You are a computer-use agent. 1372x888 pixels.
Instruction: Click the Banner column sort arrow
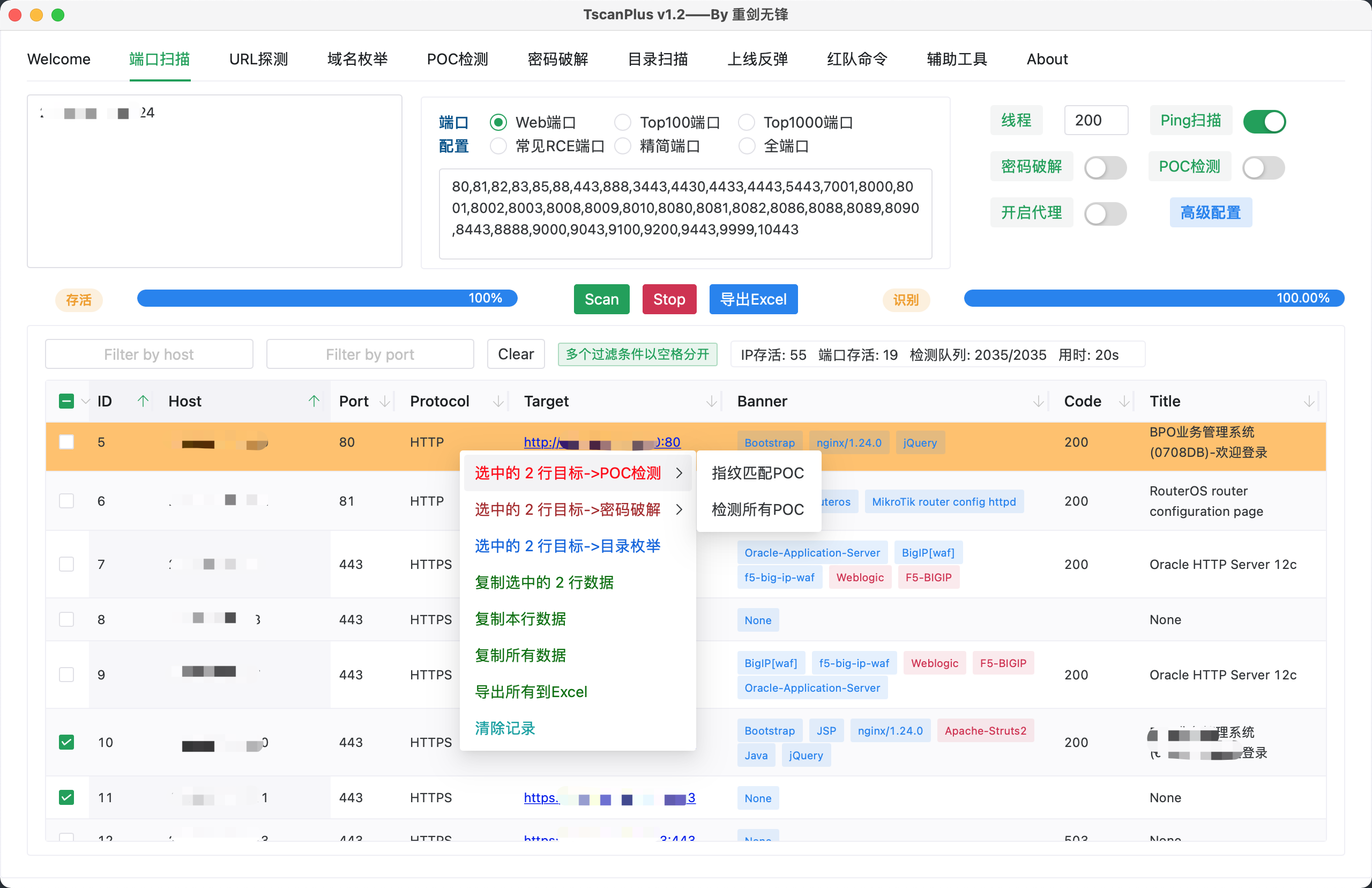pyautogui.click(x=1038, y=401)
